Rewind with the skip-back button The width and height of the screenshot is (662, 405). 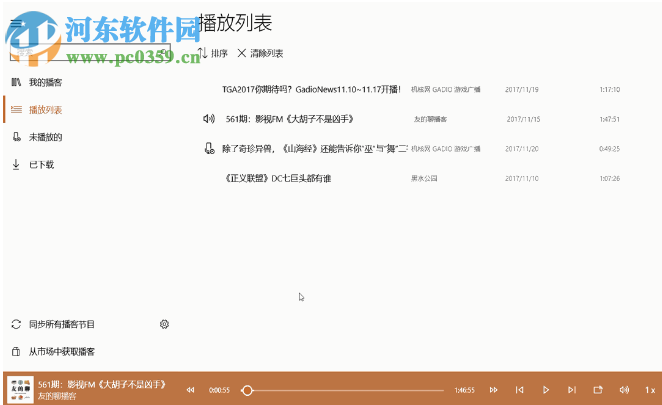click(x=190, y=390)
